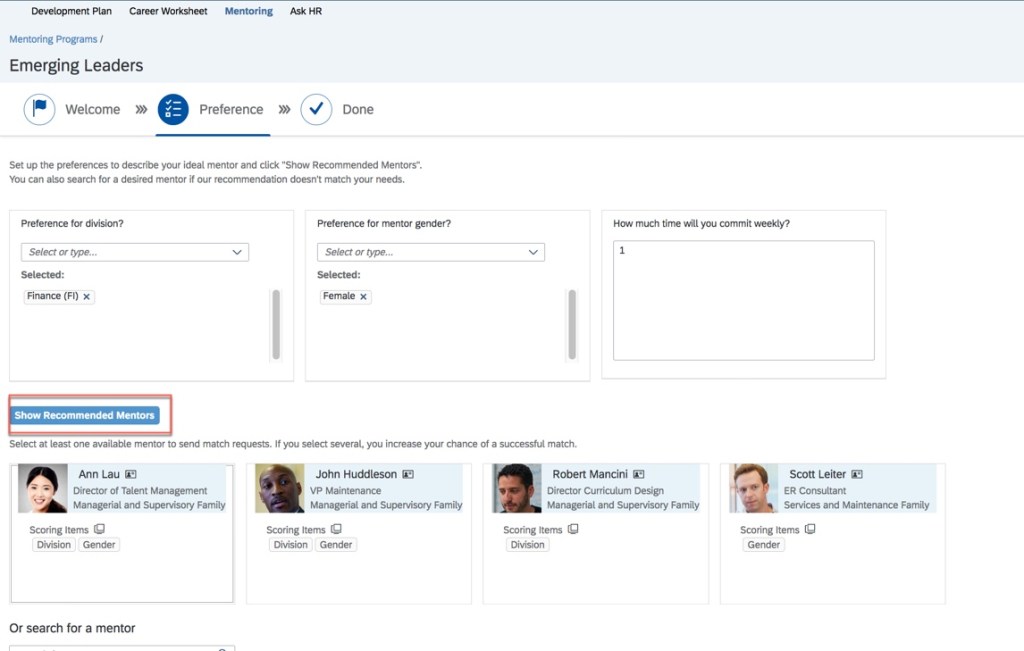
Task: Click the Preference checklist step icon
Action: tap(173, 109)
